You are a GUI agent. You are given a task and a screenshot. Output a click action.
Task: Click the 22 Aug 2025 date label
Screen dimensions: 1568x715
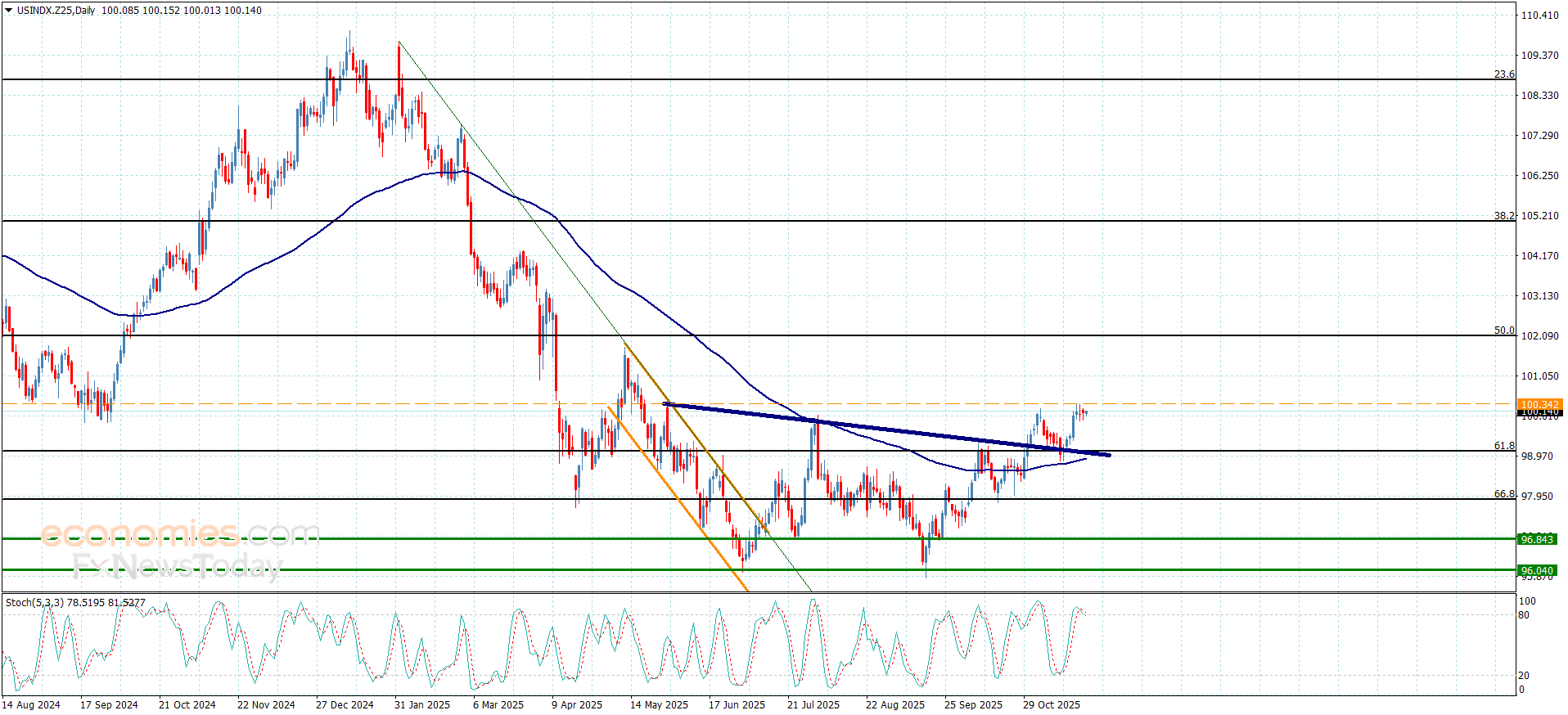point(895,704)
